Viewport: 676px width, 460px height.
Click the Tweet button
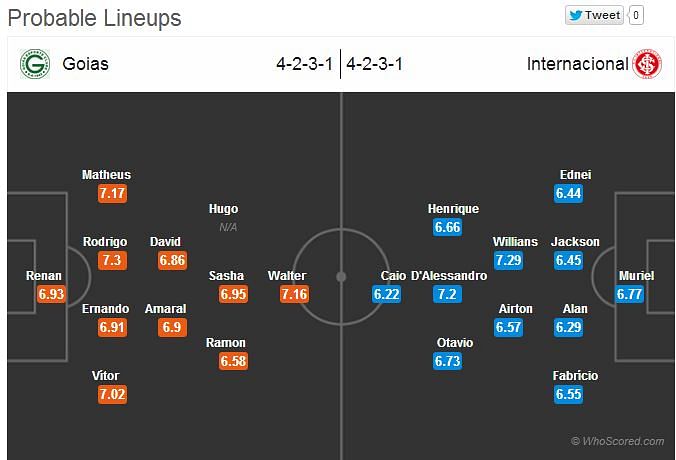595,16
